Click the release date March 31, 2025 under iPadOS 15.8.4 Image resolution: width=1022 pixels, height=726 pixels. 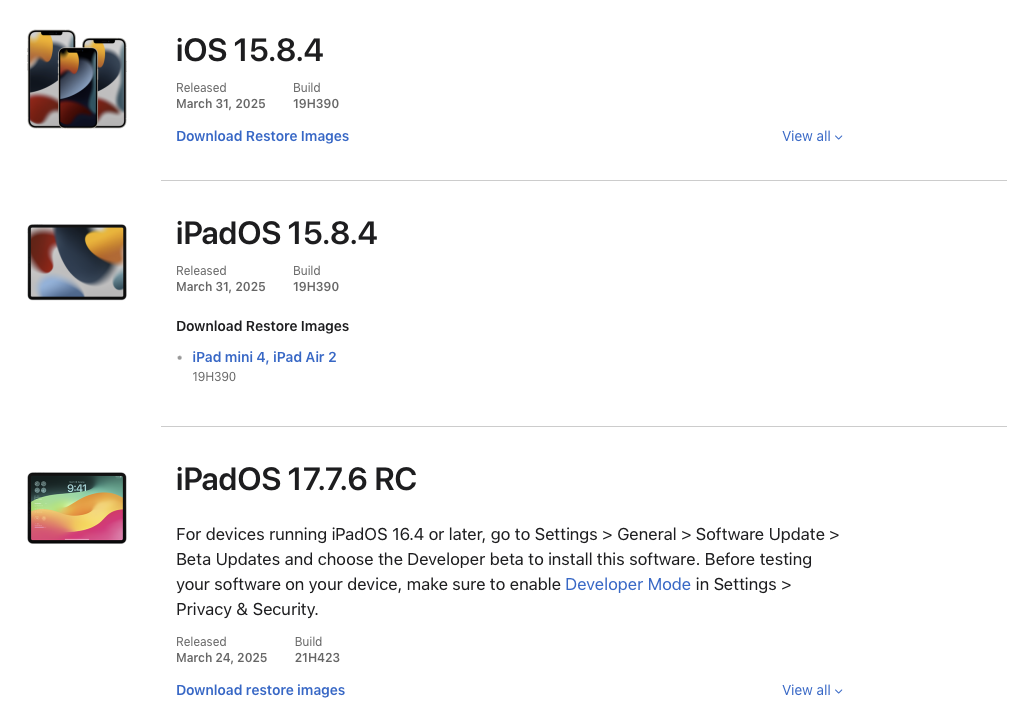coord(221,286)
